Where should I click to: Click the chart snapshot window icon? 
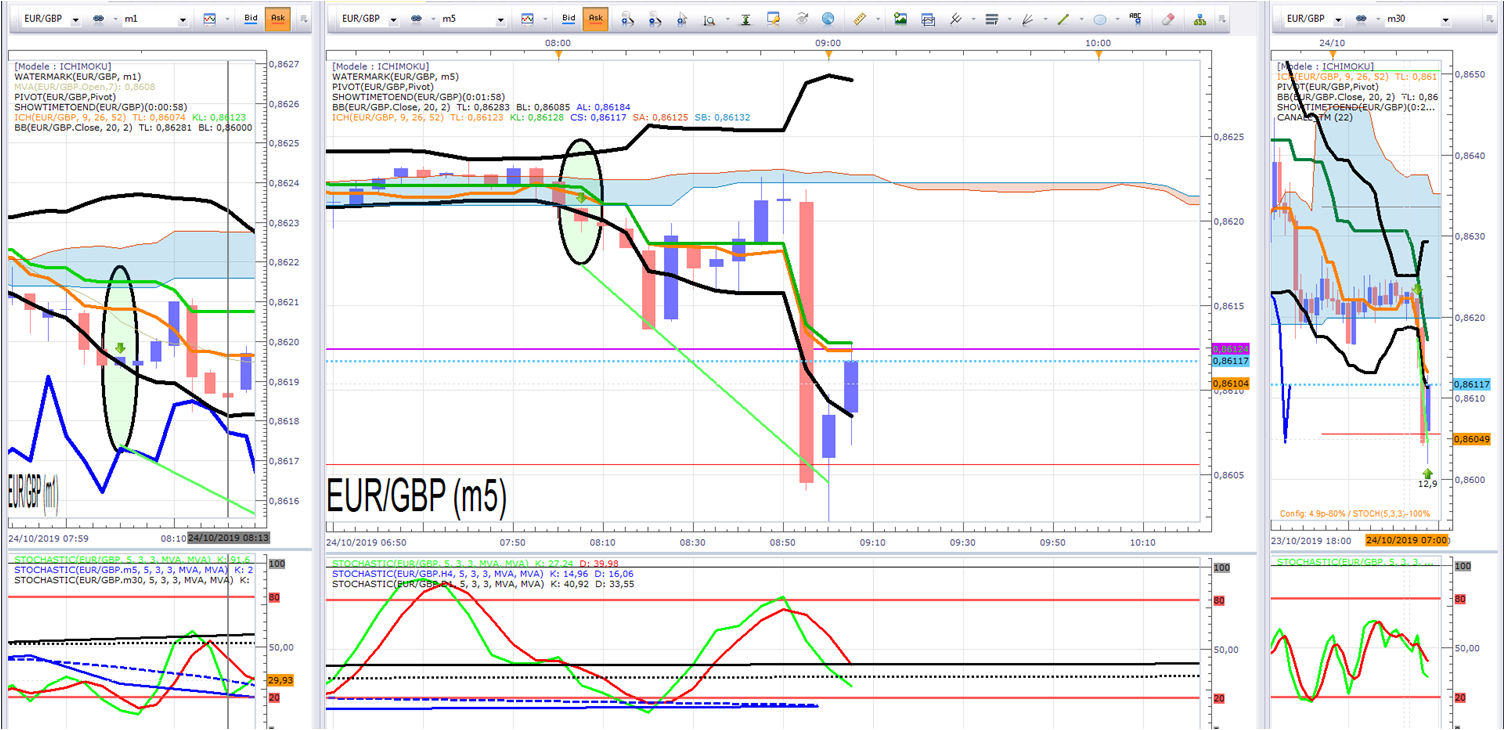(x=928, y=19)
